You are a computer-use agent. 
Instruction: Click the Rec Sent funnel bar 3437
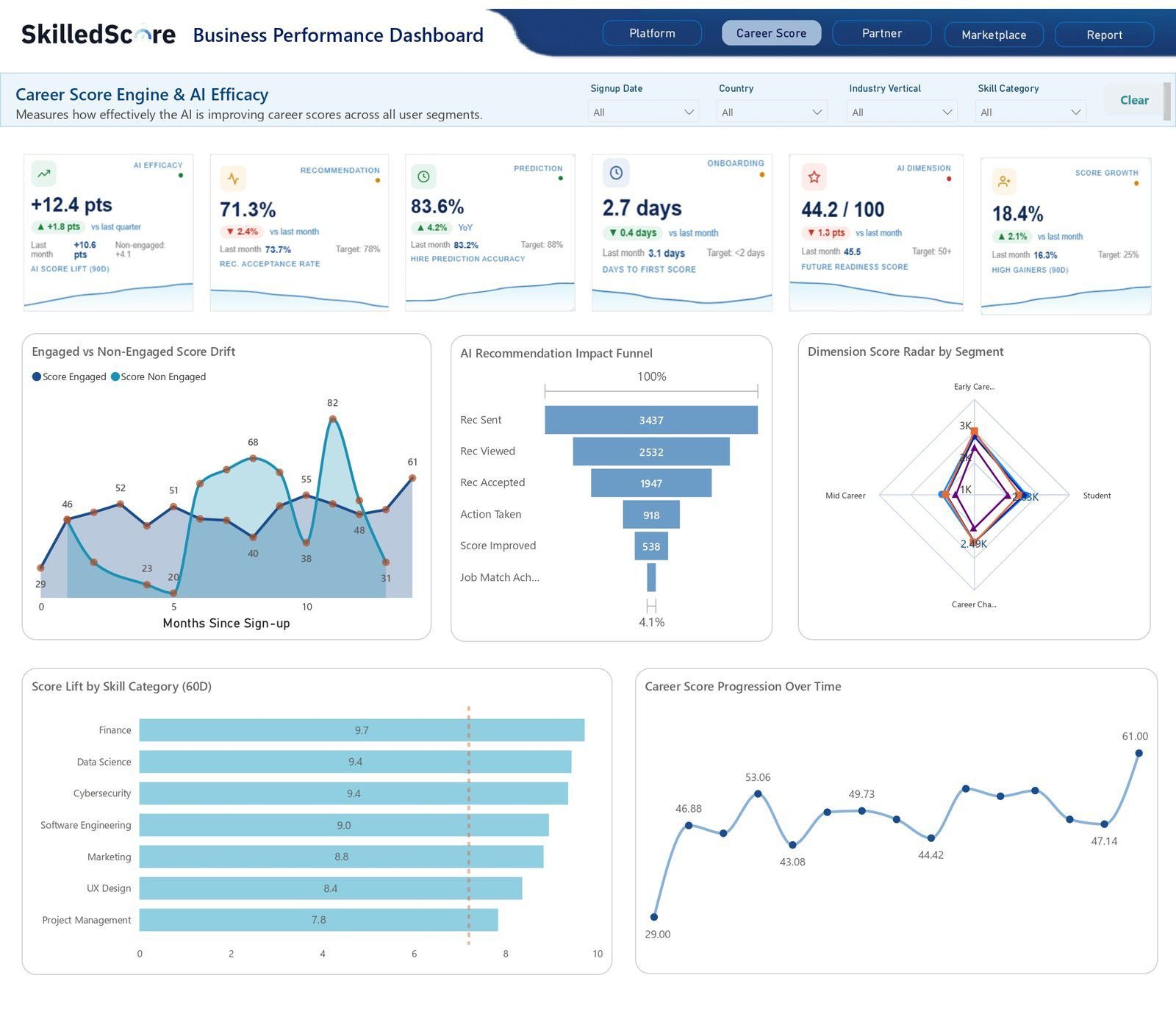651,420
